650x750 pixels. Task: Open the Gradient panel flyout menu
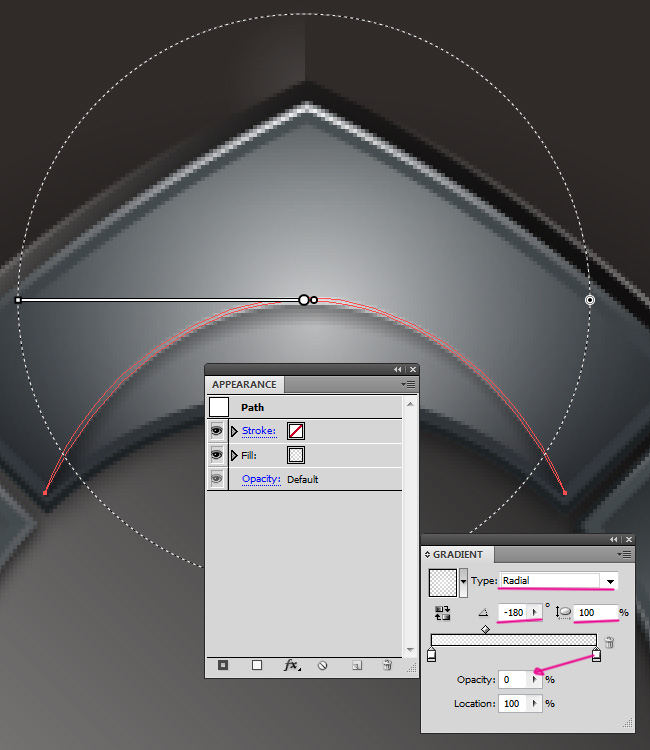coord(625,553)
